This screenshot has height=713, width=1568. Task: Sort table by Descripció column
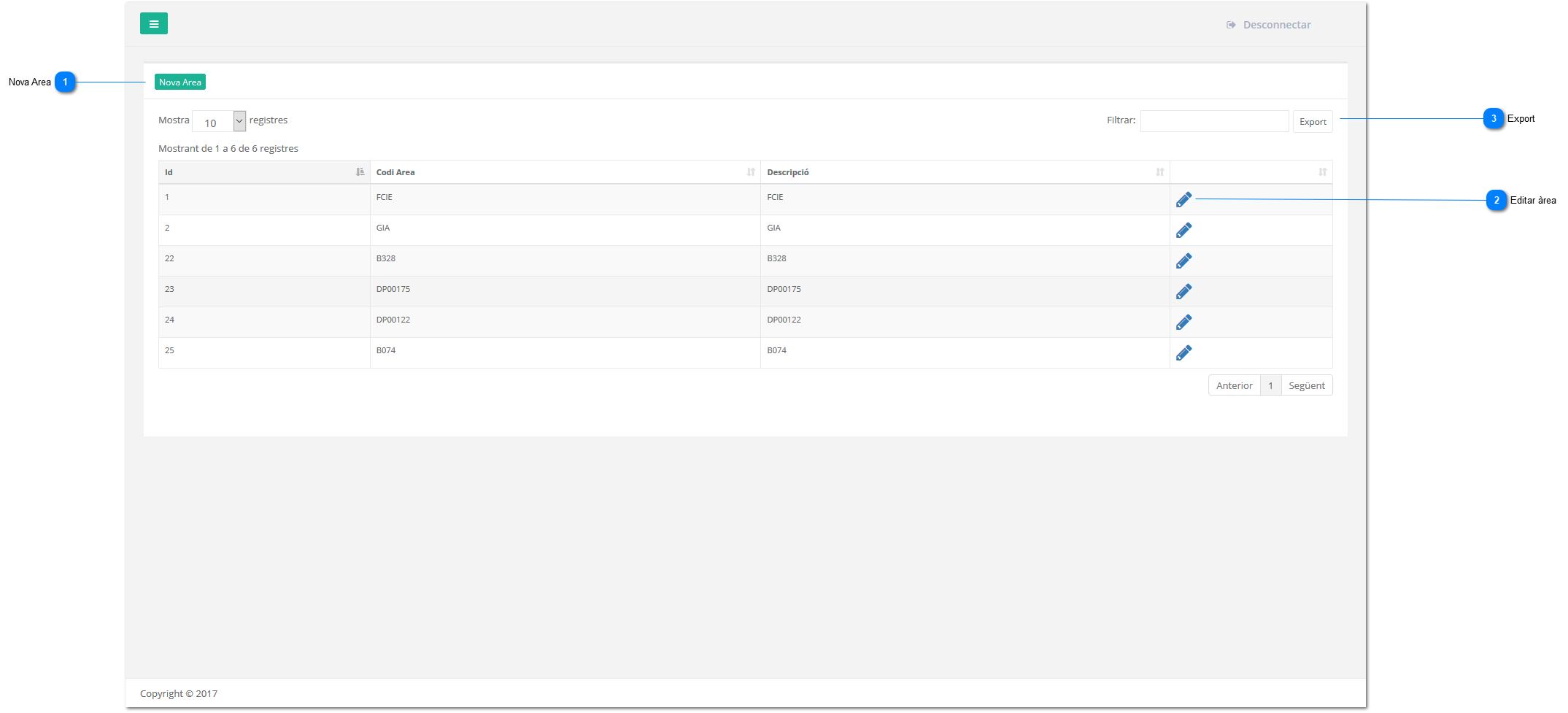point(964,172)
